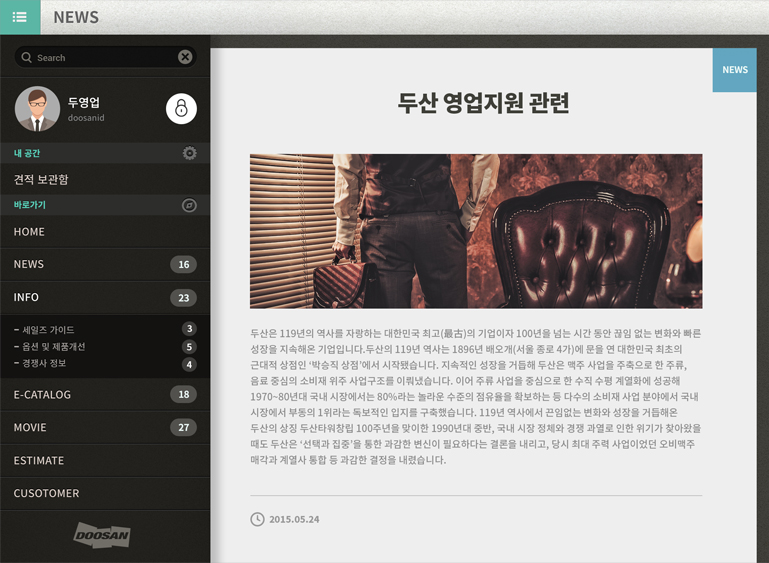769x563 pixels.
Task: Click the user profile avatar
Action: pyautogui.click(x=37, y=109)
